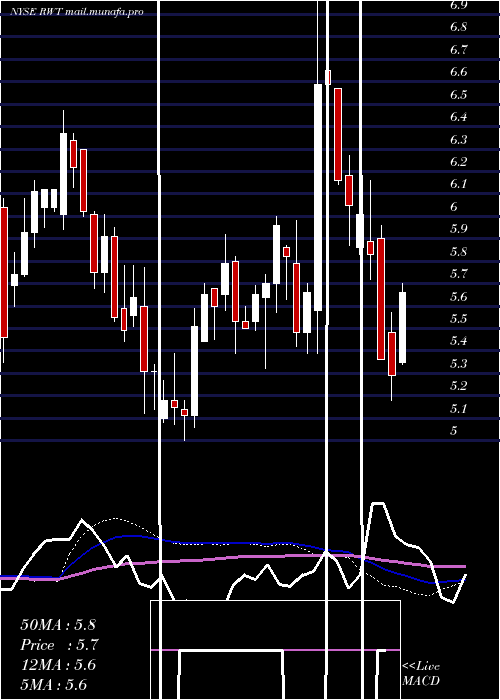Select the 6.5 price axis label
This screenshot has width=500, height=700.
tap(459, 95)
